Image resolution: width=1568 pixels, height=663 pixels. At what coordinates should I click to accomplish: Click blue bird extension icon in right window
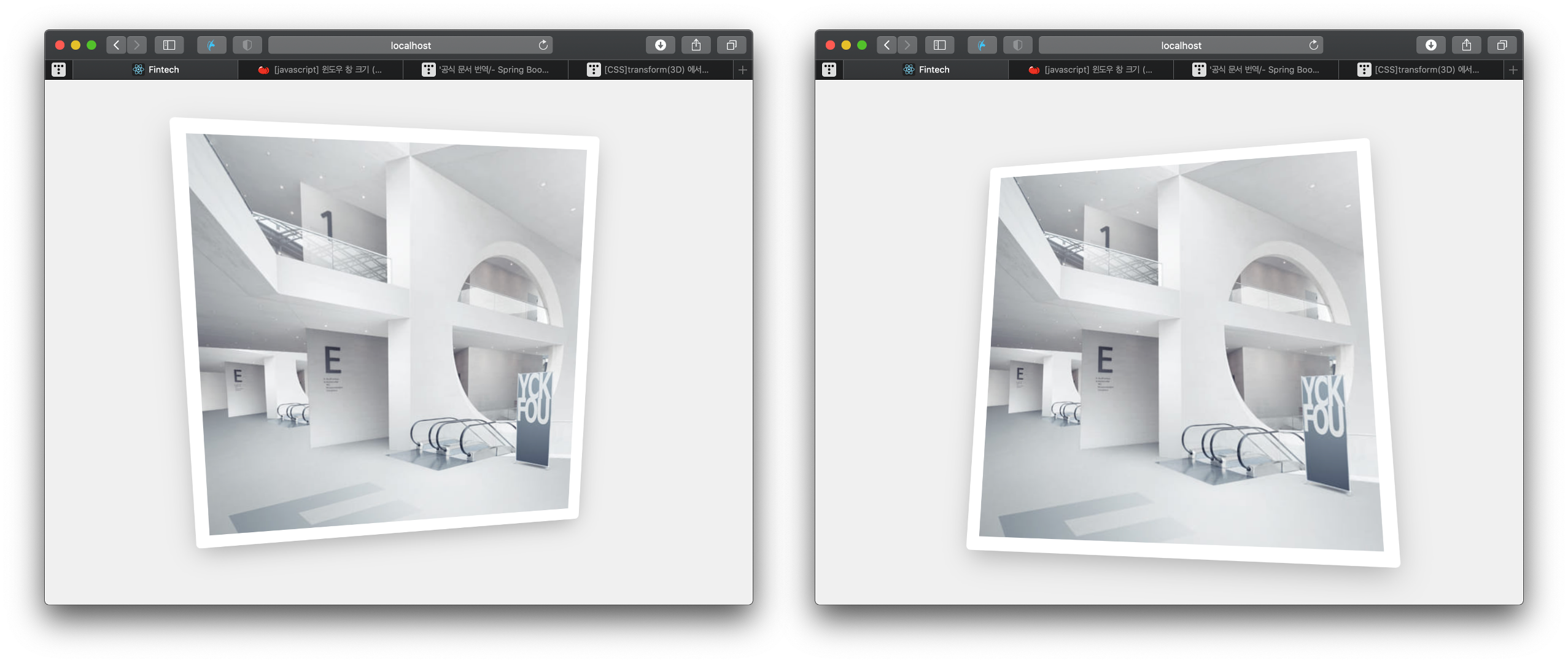point(982,45)
